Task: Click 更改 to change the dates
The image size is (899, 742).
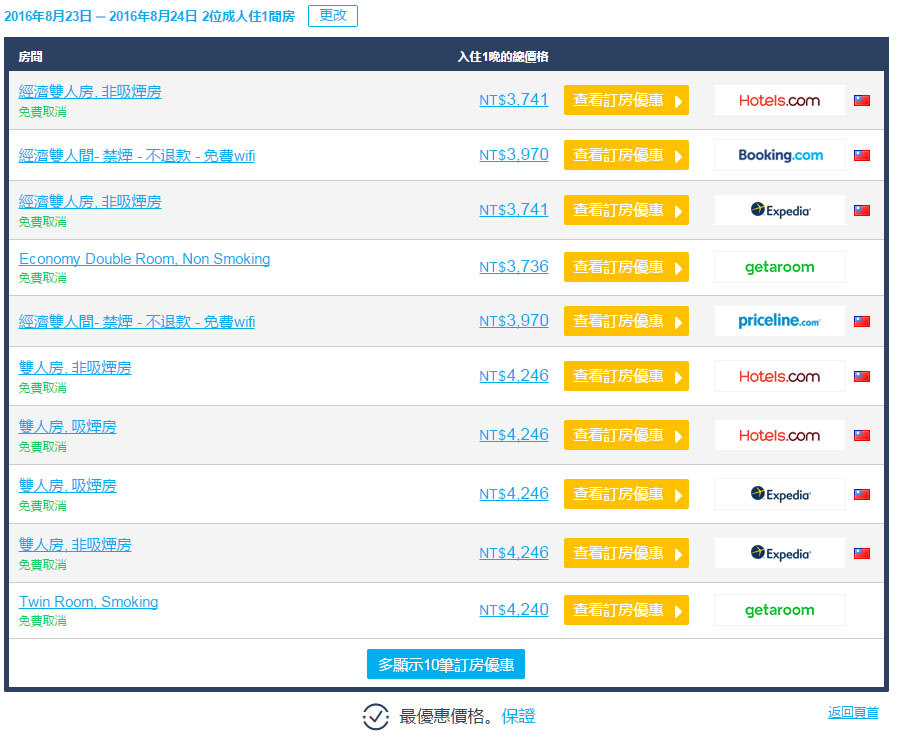Action: point(332,16)
